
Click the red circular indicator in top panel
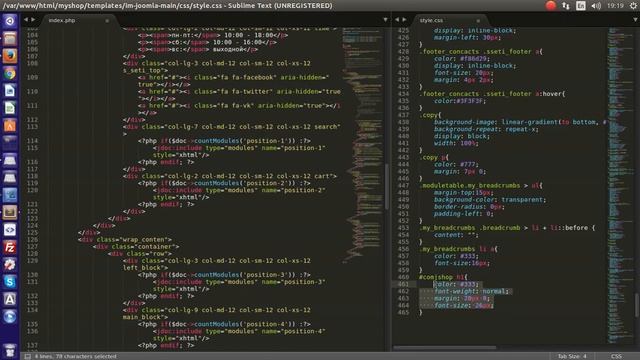point(551,6)
